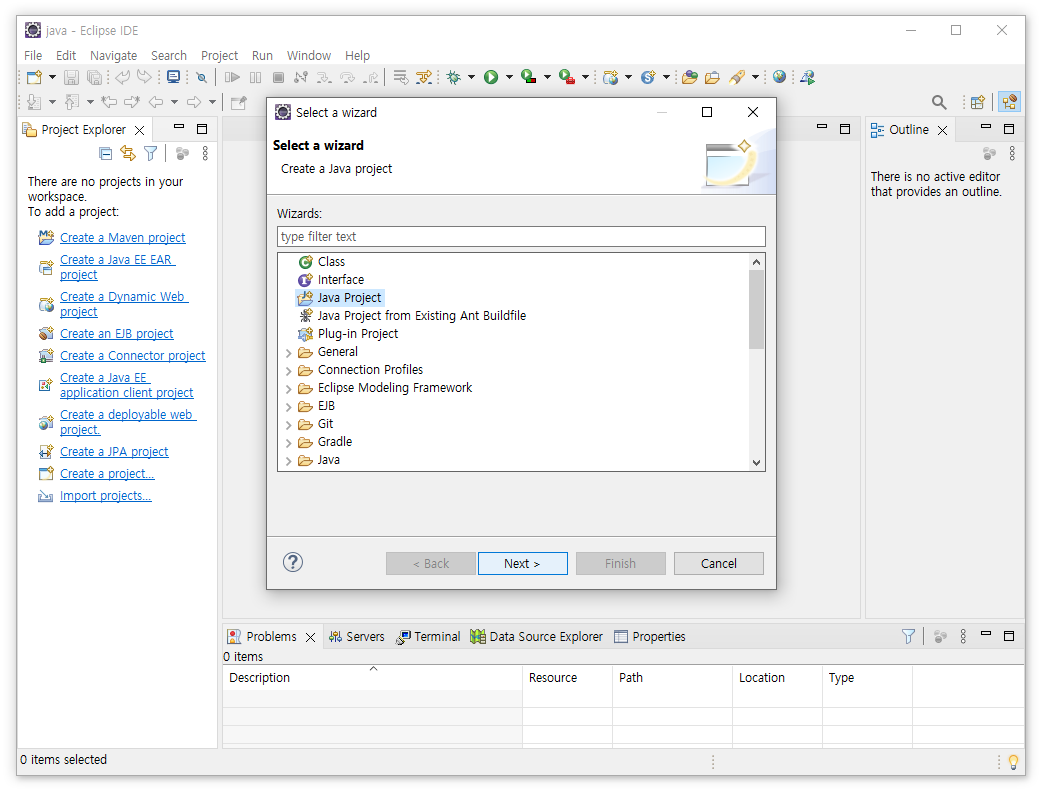Click the Coverage run icon
The image size is (1045, 798).
[528, 77]
